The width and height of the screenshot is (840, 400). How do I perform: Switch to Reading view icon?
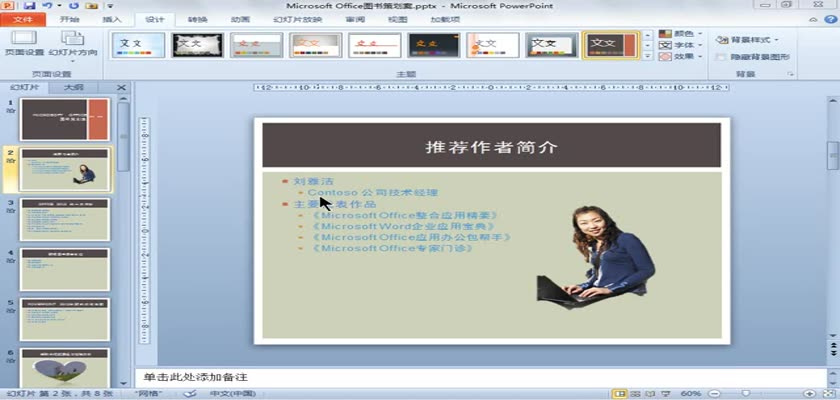tap(650, 394)
